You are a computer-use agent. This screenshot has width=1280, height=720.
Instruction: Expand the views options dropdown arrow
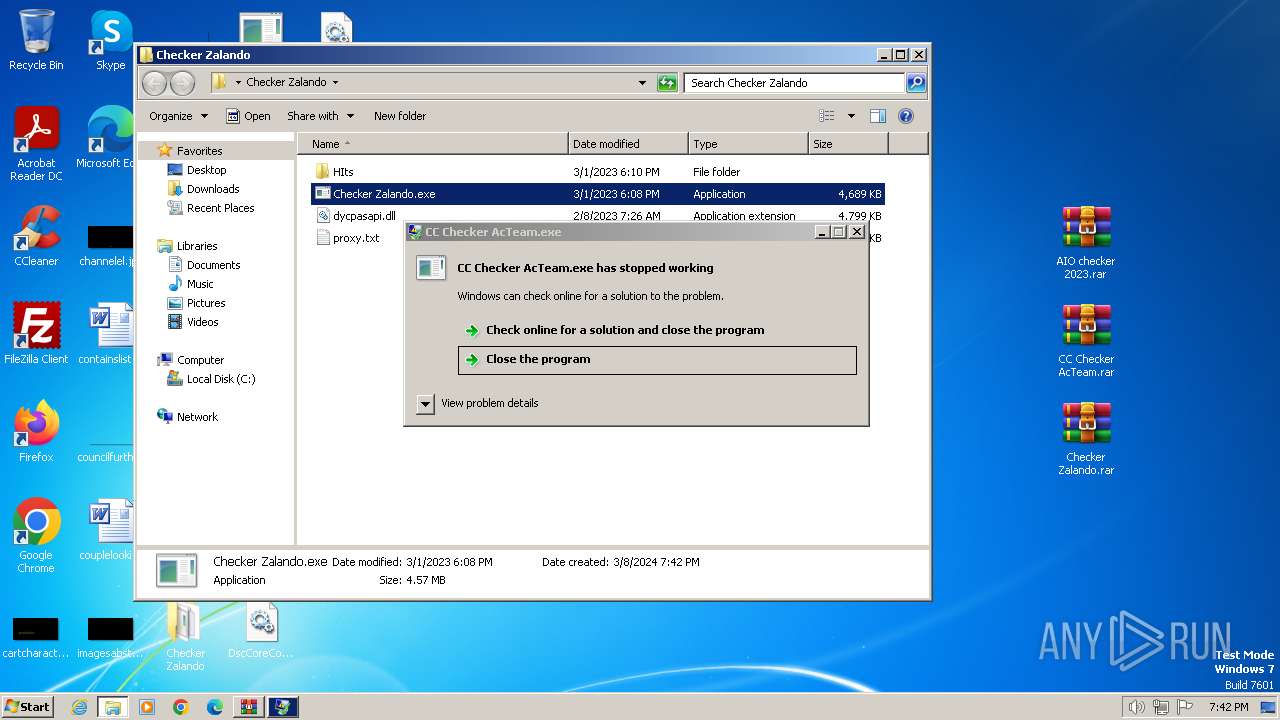coord(851,116)
